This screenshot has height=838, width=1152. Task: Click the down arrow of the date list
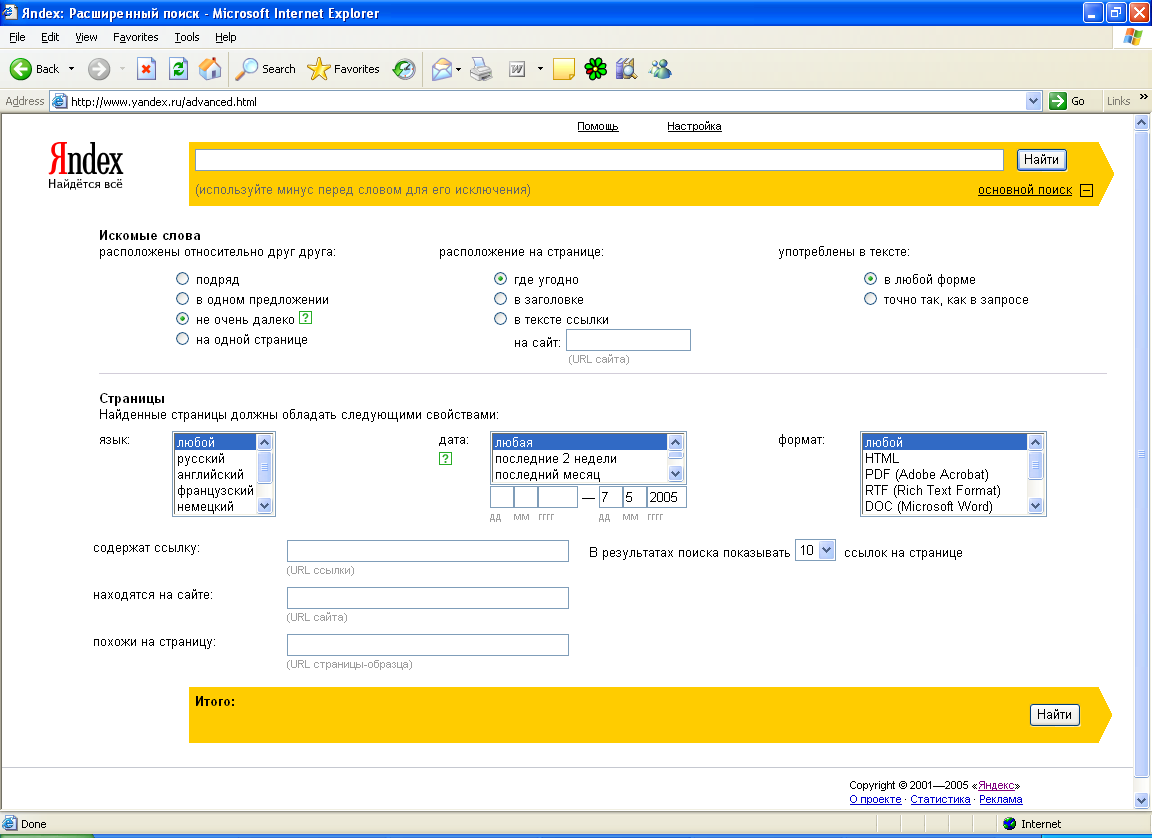tap(675, 474)
